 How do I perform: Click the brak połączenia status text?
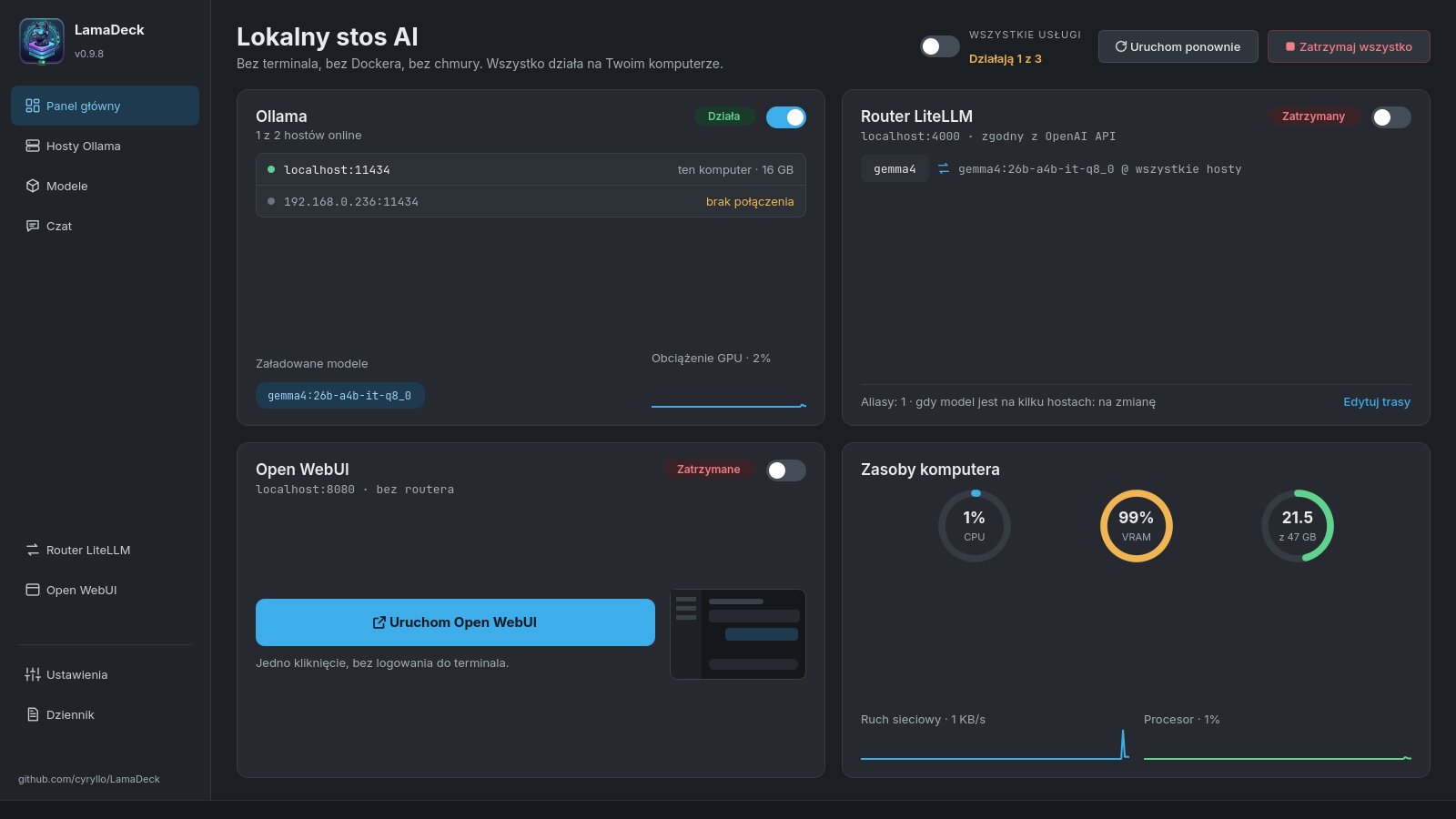[750, 201]
